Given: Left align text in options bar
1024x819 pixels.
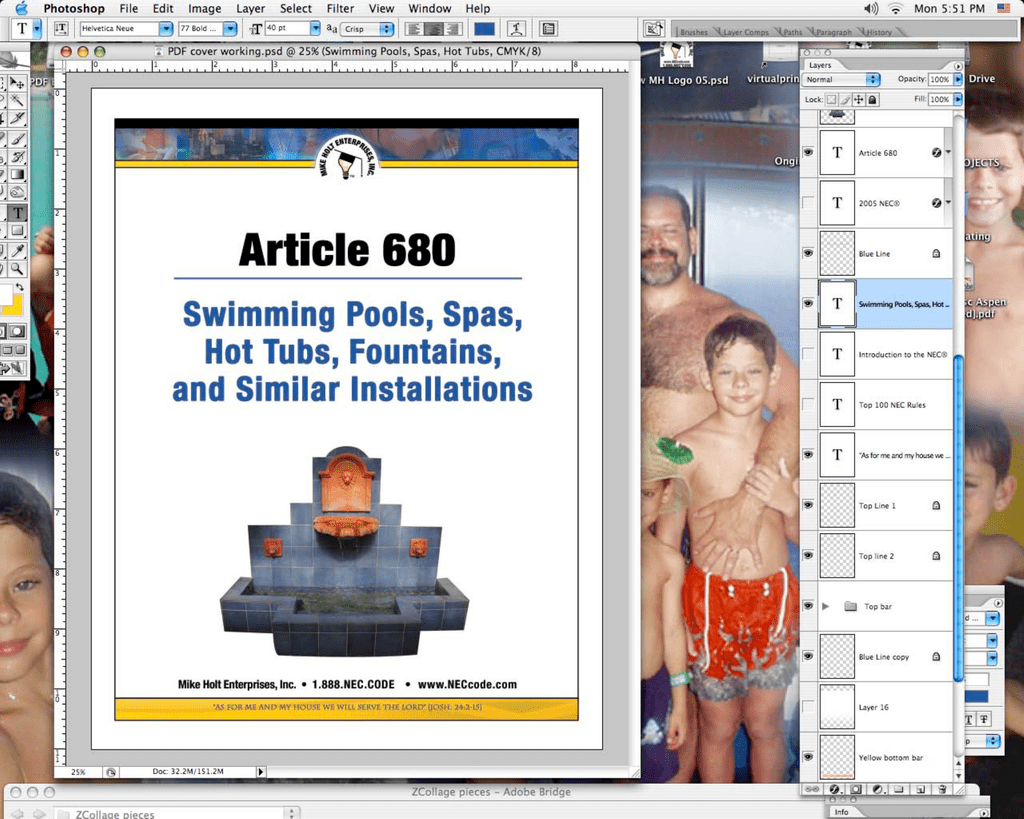Looking at the screenshot, I should click(413, 29).
